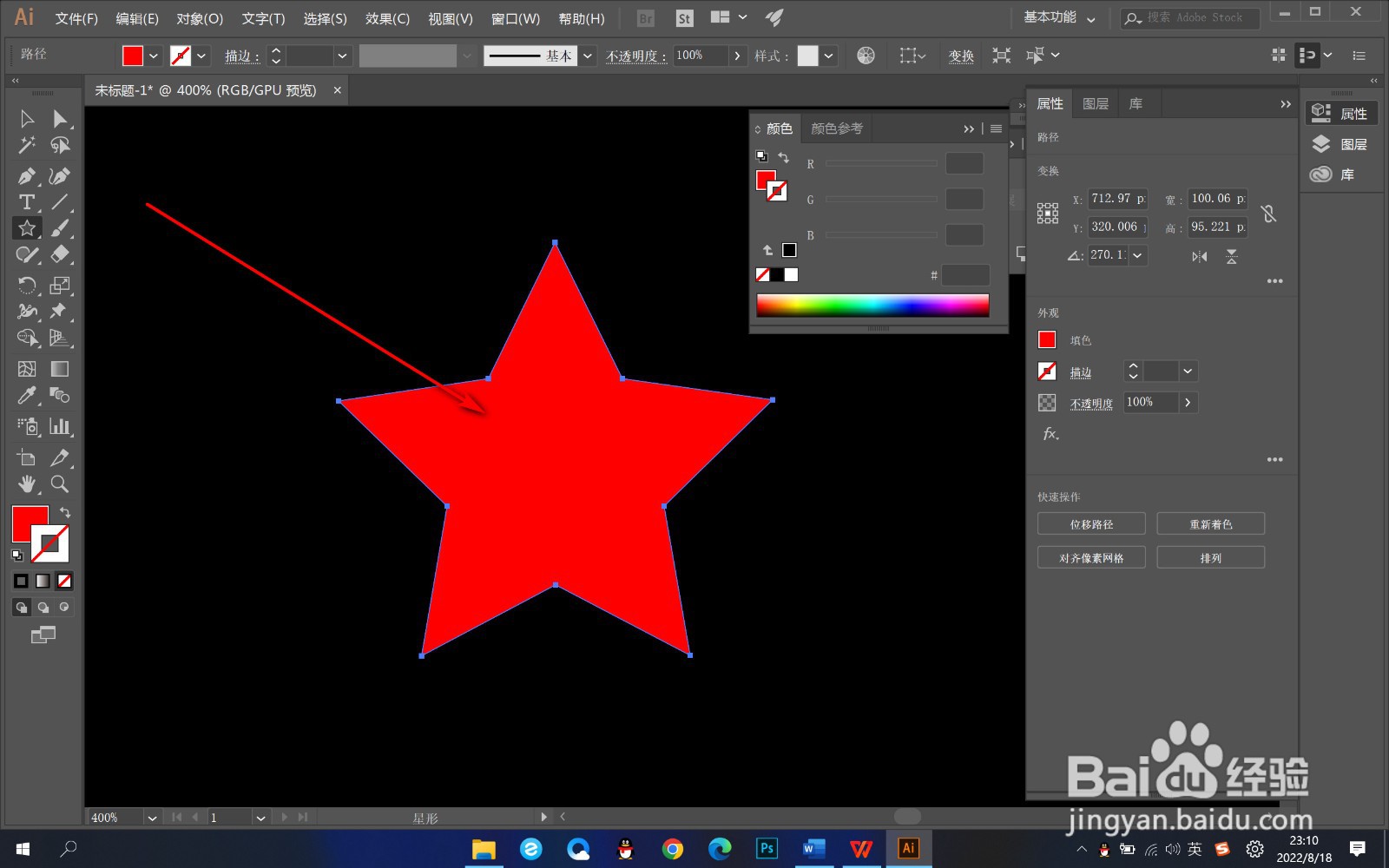Screen dimensions: 1389x868
Task: Open the zoom level 400% dropdown
Action: click(x=152, y=818)
